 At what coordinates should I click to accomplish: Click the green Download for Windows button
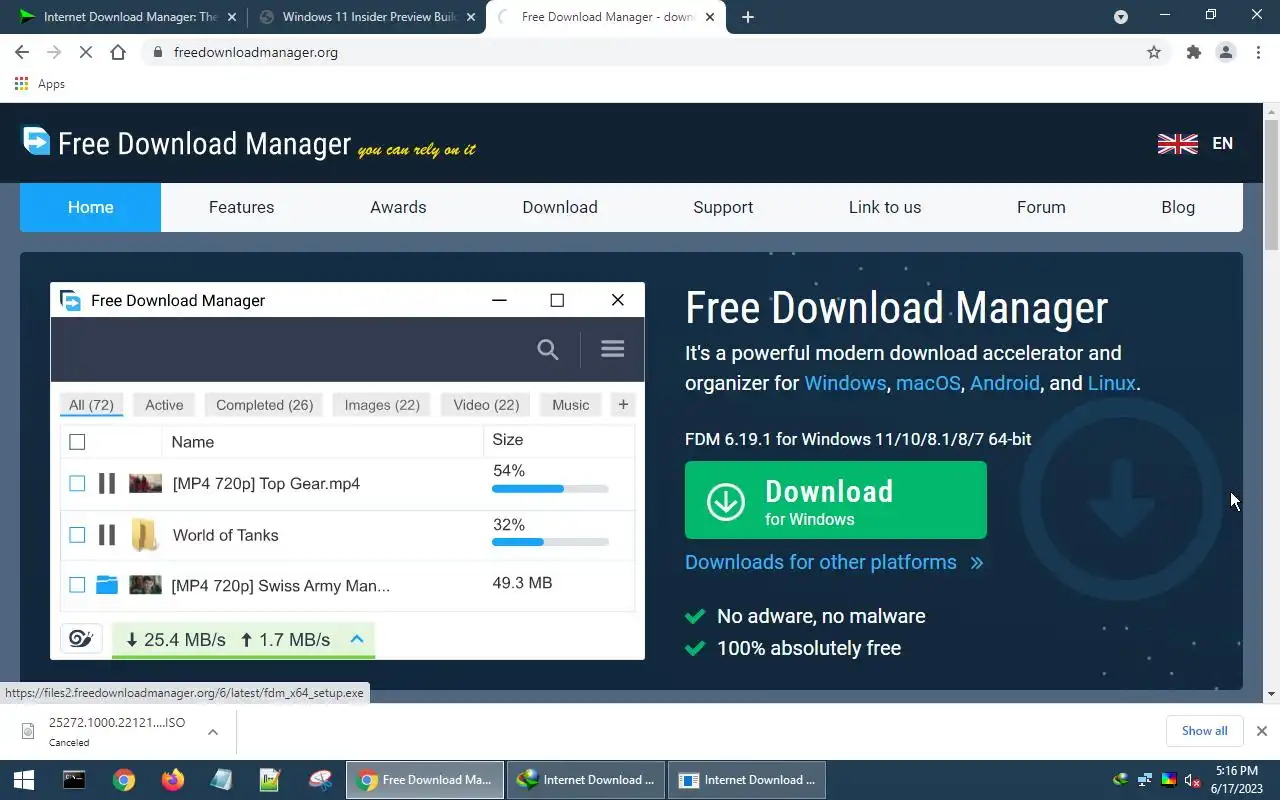coord(836,500)
